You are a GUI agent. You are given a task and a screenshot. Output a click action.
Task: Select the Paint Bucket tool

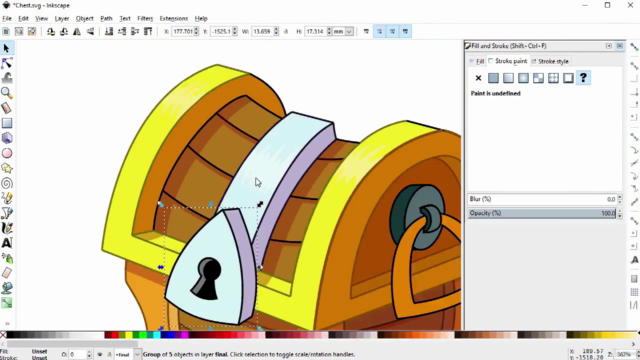(7, 288)
